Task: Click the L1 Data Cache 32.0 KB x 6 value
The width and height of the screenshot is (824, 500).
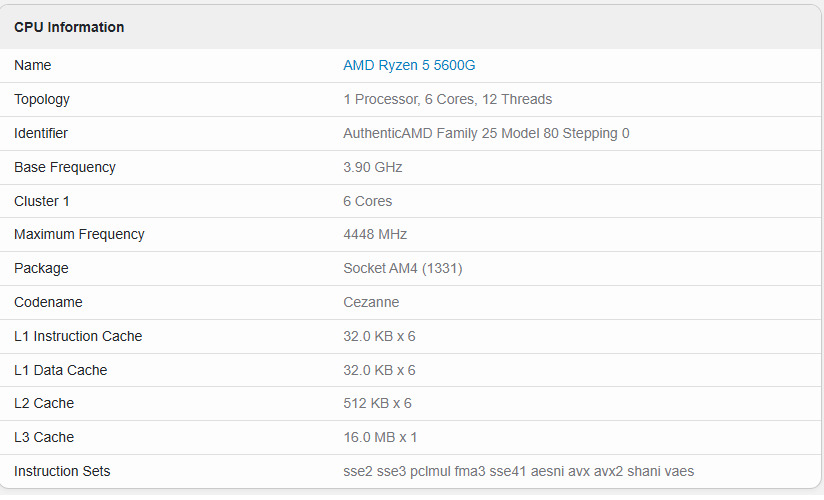Action: click(x=379, y=371)
